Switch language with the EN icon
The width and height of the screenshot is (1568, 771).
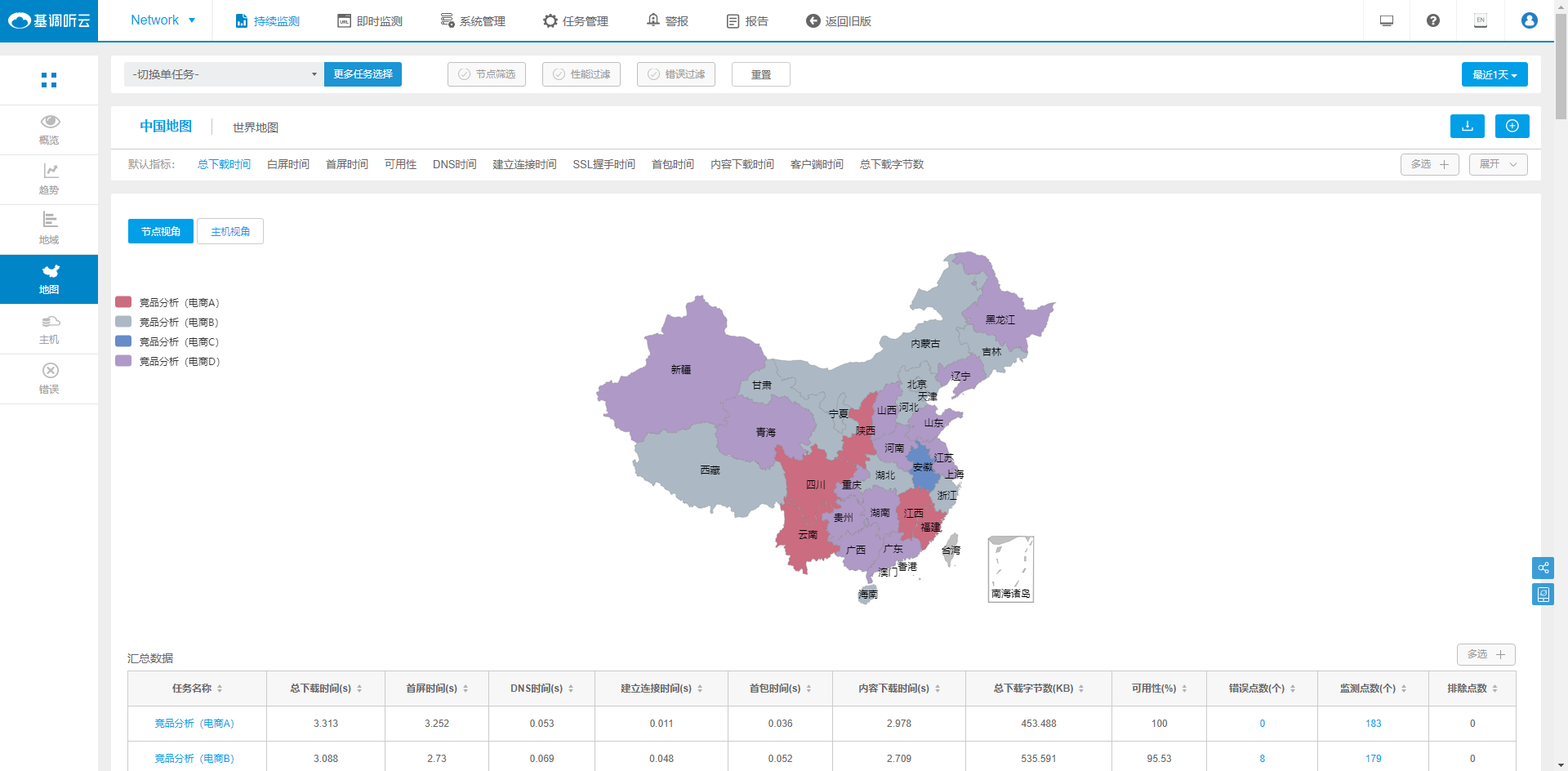1480,20
